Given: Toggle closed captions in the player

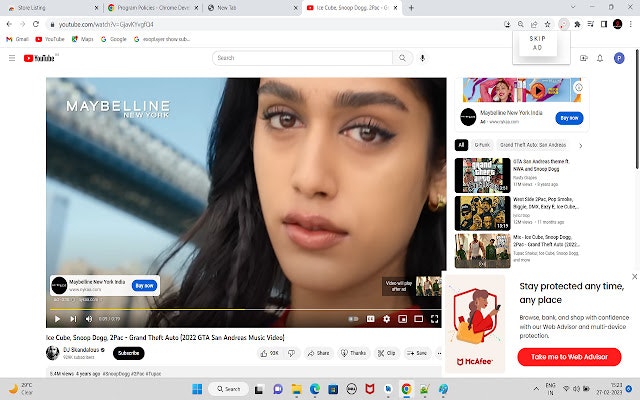Looking at the screenshot, I should (370, 319).
